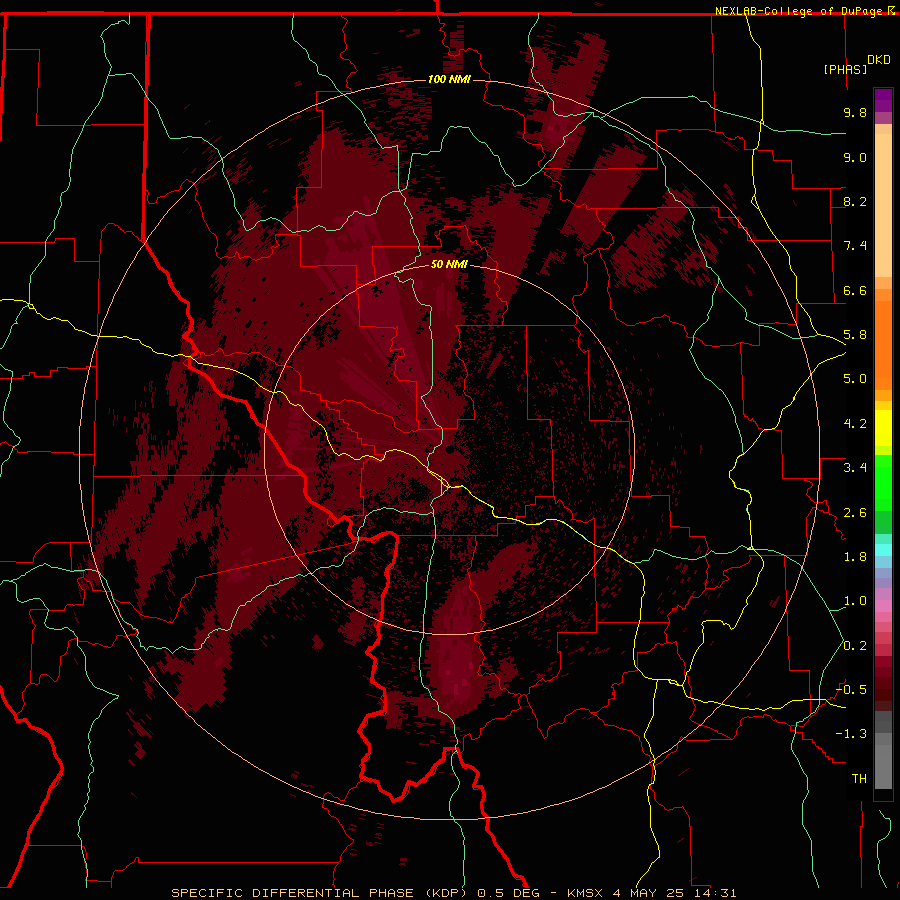Click the 6.6 scale value
This screenshot has height=900, width=900.
[x=855, y=290]
